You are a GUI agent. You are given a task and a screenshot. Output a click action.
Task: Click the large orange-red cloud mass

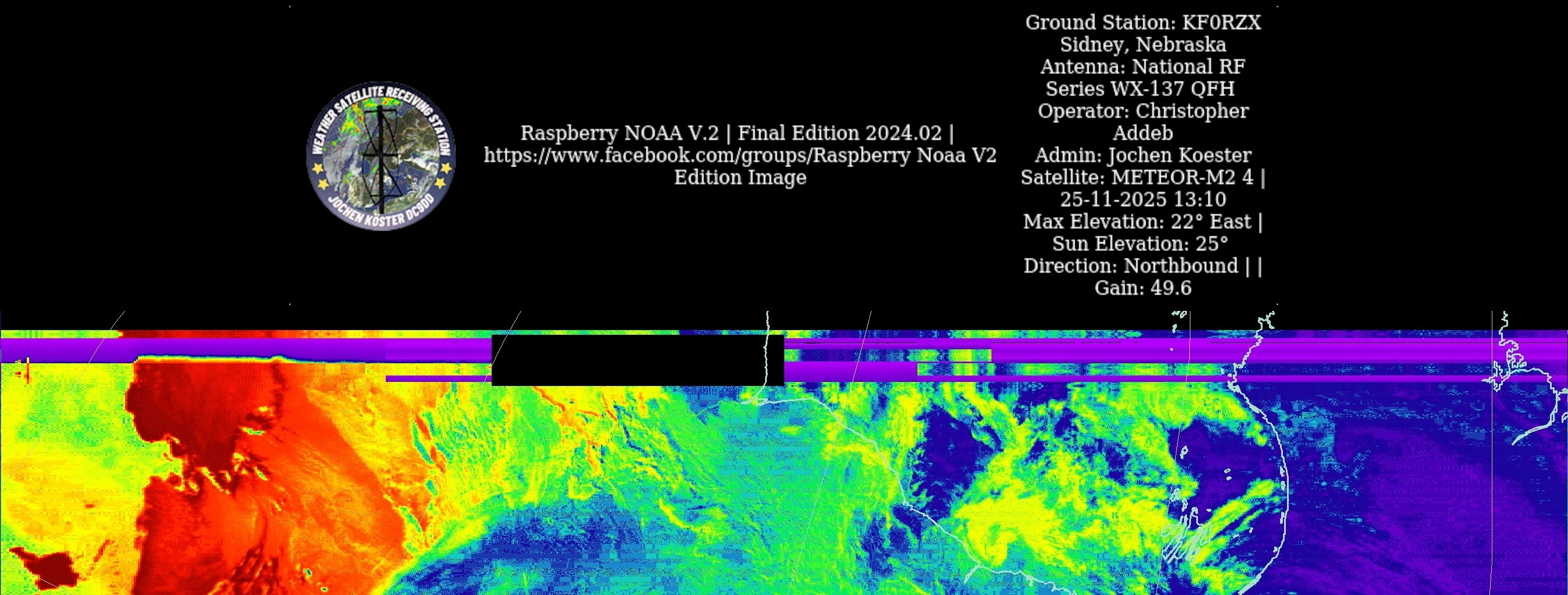tap(243, 475)
